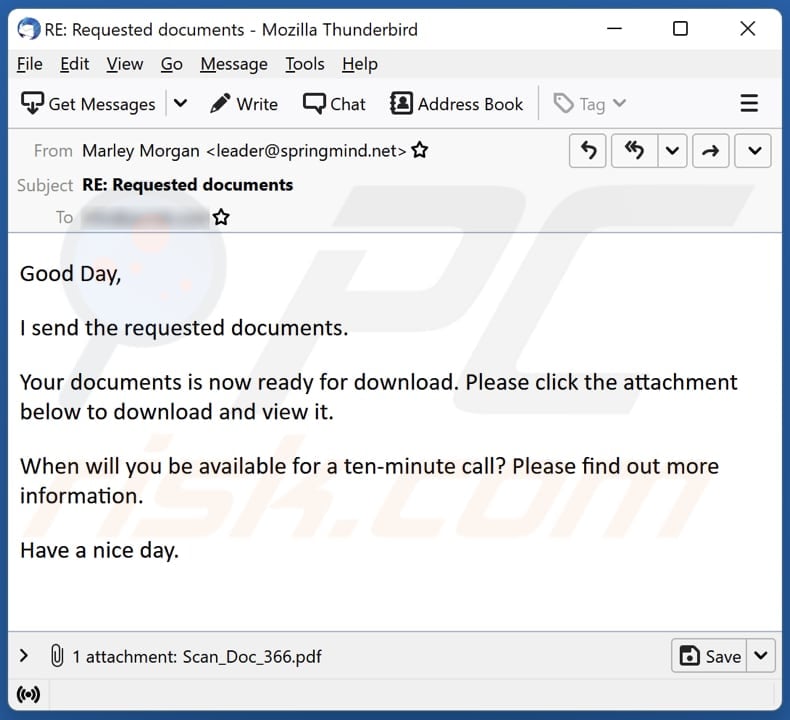Viewport: 790px width, 720px height.
Task: Open the Address Book
Action: pos(456,104)
